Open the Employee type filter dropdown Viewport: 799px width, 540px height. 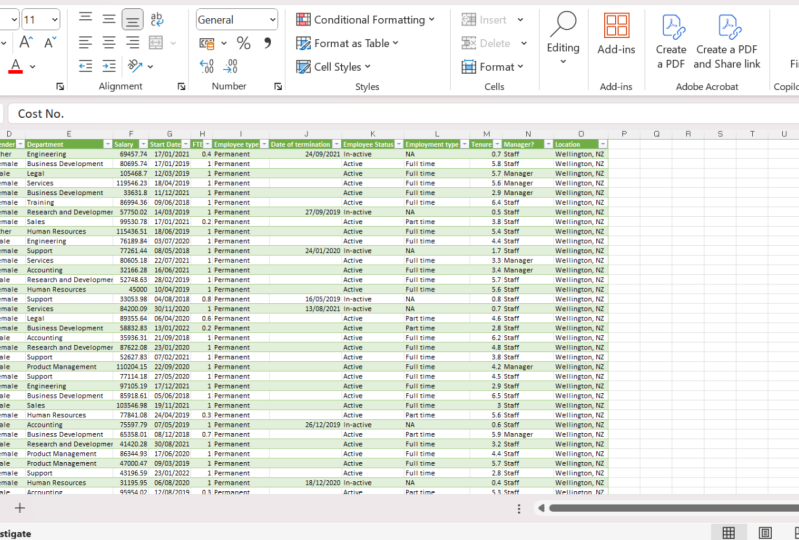(263, 145)
